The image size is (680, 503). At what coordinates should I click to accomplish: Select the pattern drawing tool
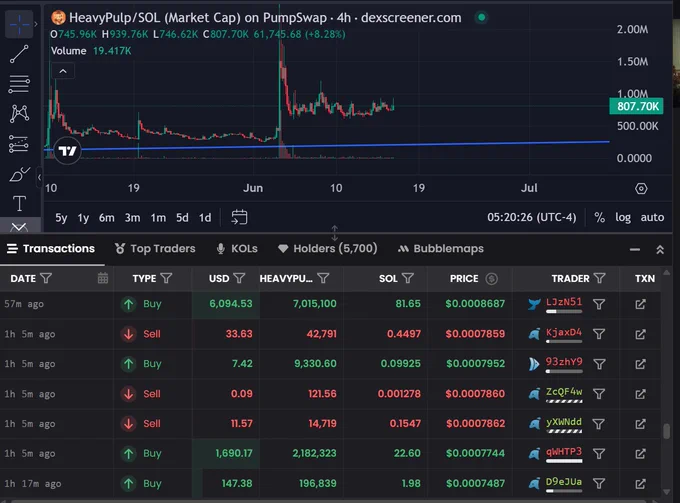click(19, 114)
